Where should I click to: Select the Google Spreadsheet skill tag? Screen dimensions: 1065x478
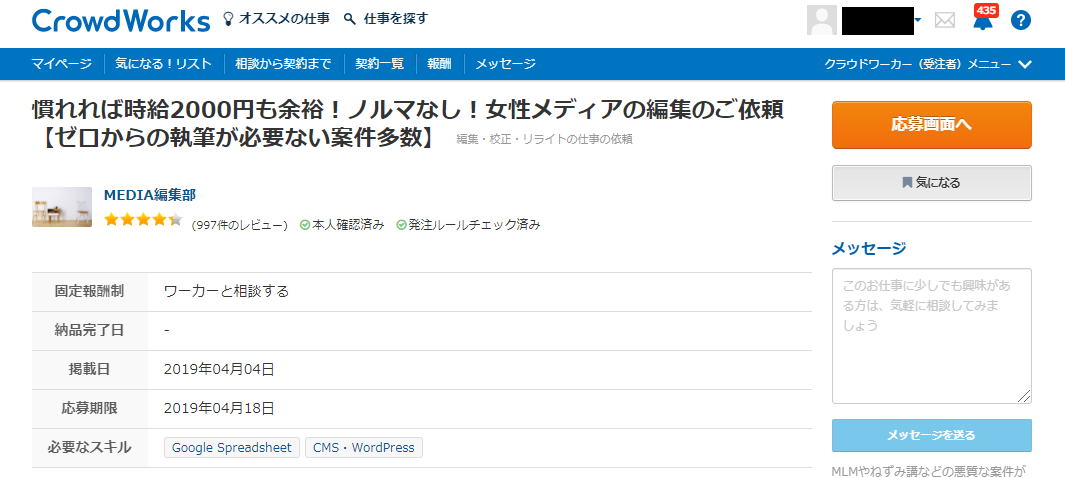pyautogui.click(x=232, y=447)
